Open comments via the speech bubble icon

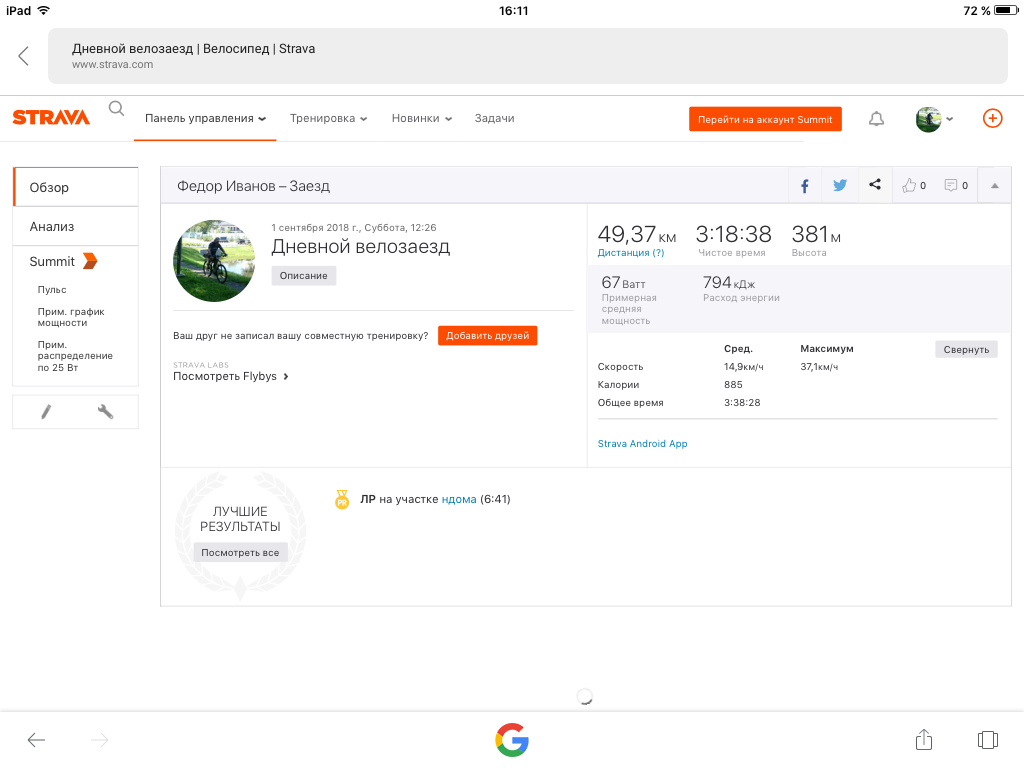point(956,185)
